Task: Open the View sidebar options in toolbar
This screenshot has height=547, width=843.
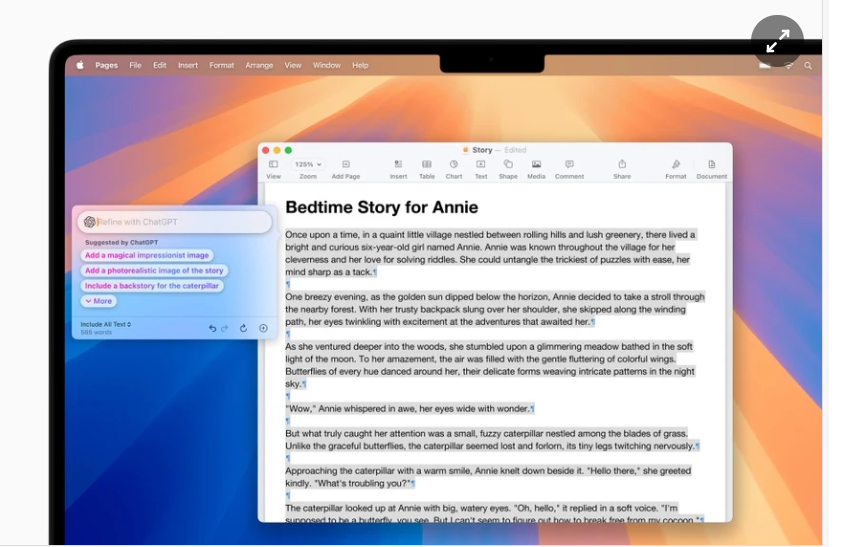Action: pyautogui.click(x=273, y=165)
